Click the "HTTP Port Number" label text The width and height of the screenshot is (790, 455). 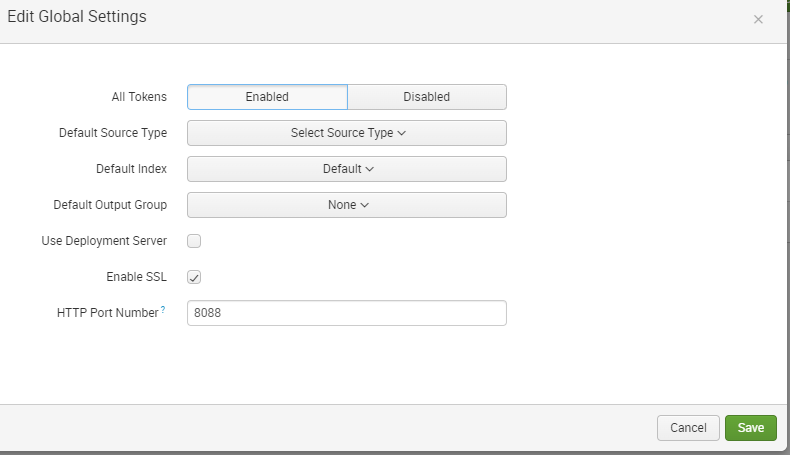click(x=107, y=313)
